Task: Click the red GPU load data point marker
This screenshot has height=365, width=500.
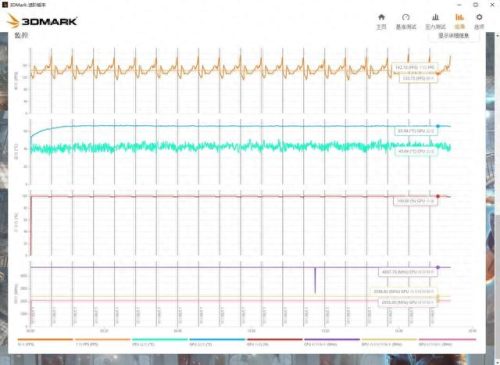Action: 438,196
